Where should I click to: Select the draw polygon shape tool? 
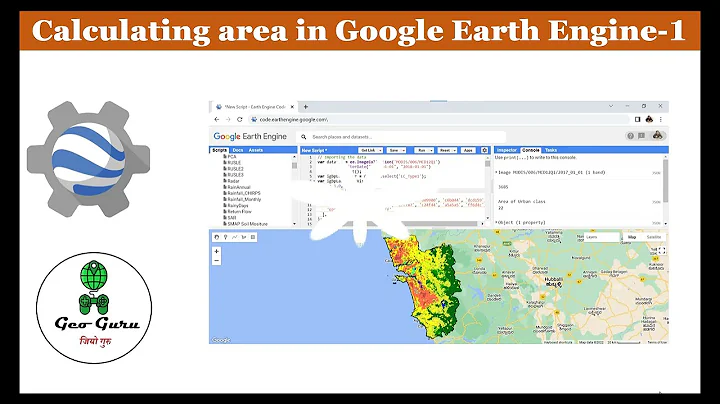(244, 237)
